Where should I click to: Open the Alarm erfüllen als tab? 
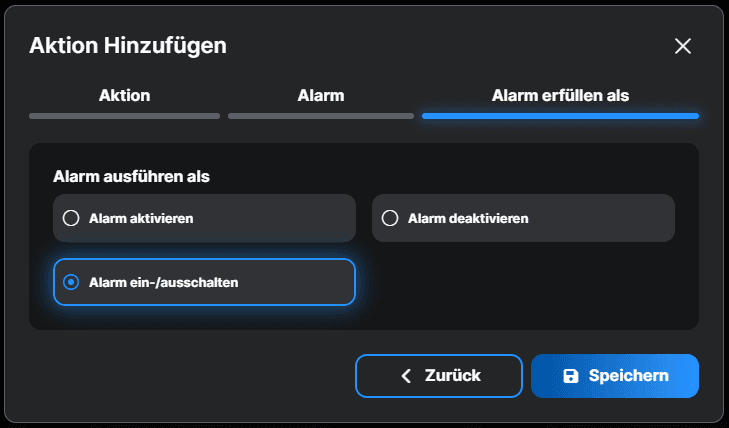(560, 96)
